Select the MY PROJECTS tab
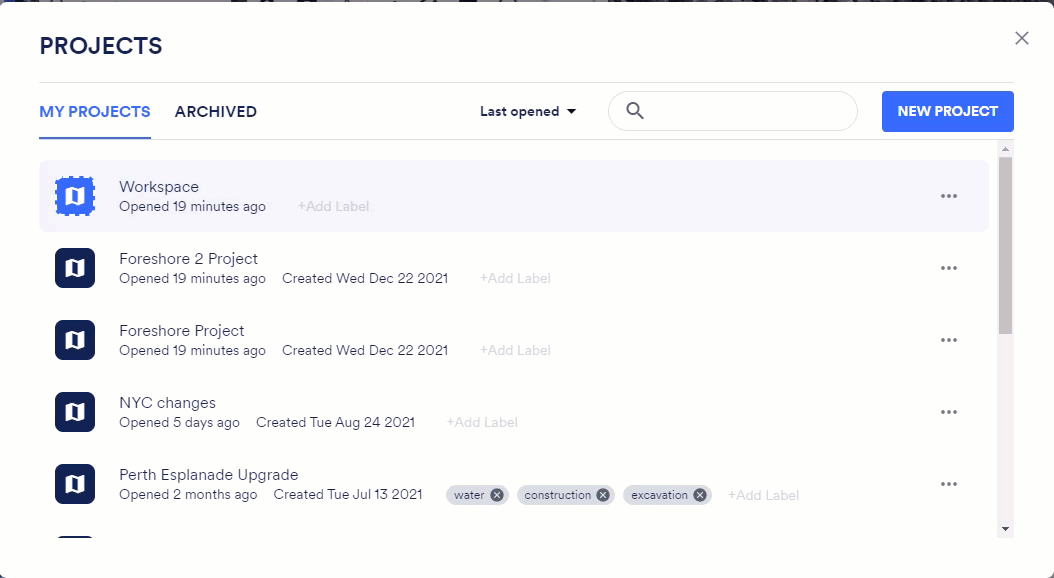The width and height of the screenshot is (1054, 578). pyautogui.click(x=94, y=111)
